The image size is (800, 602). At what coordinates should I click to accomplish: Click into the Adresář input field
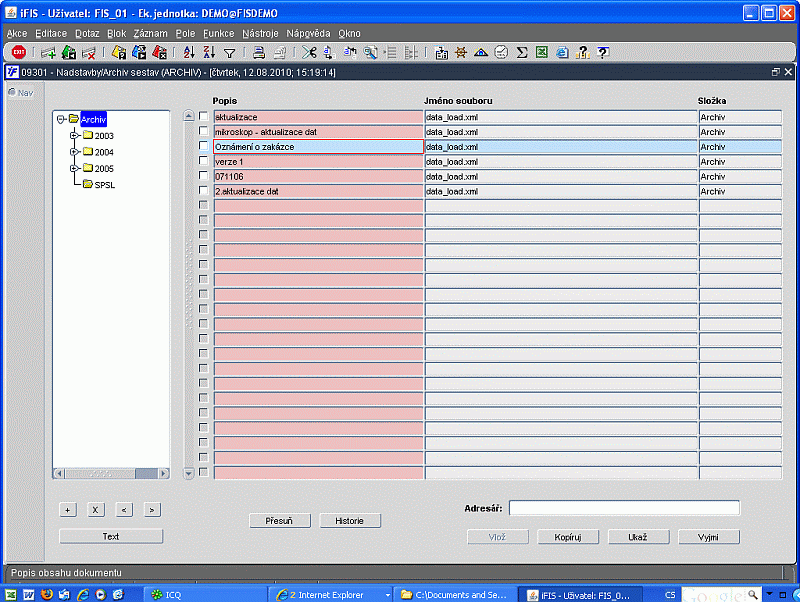[x=624, y=508]
